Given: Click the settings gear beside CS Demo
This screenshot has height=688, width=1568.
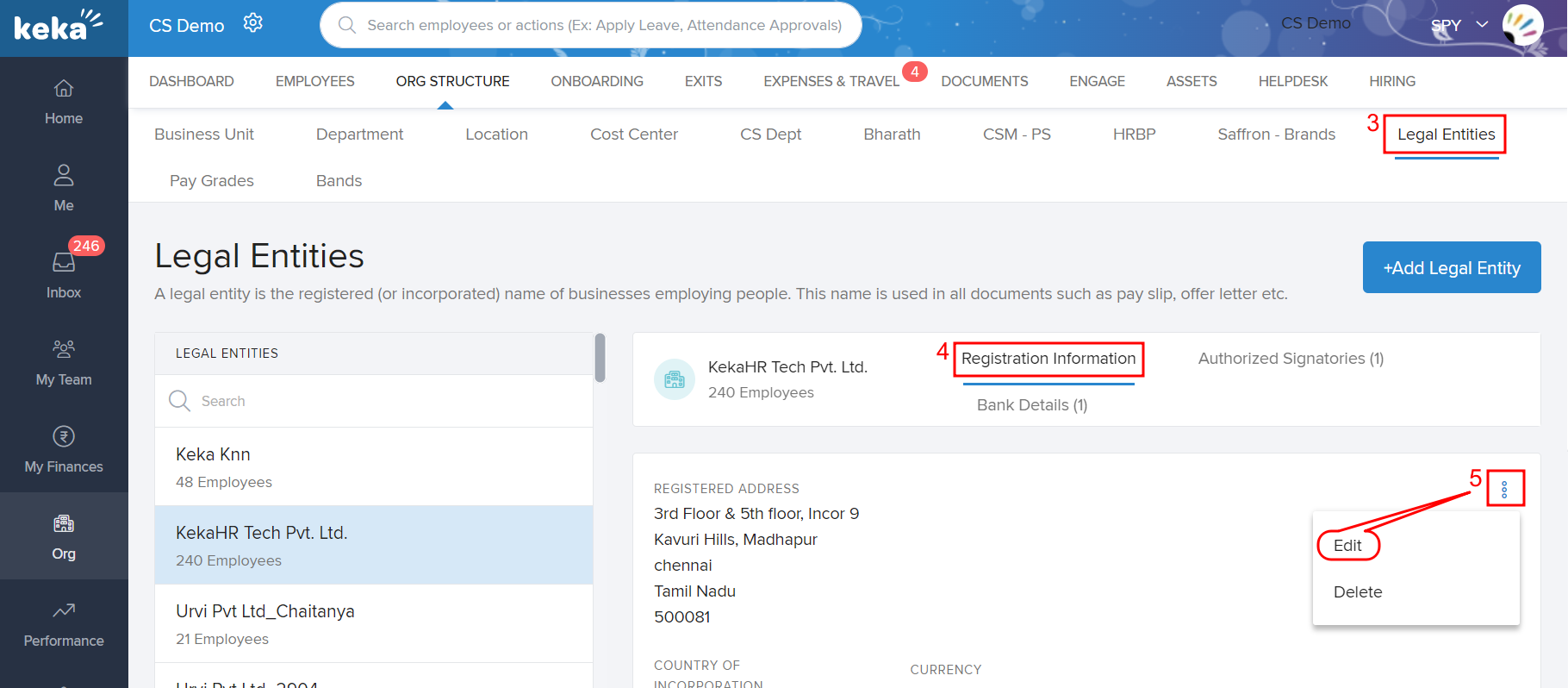Looking at the screenshot, I should tap(252, 23).
